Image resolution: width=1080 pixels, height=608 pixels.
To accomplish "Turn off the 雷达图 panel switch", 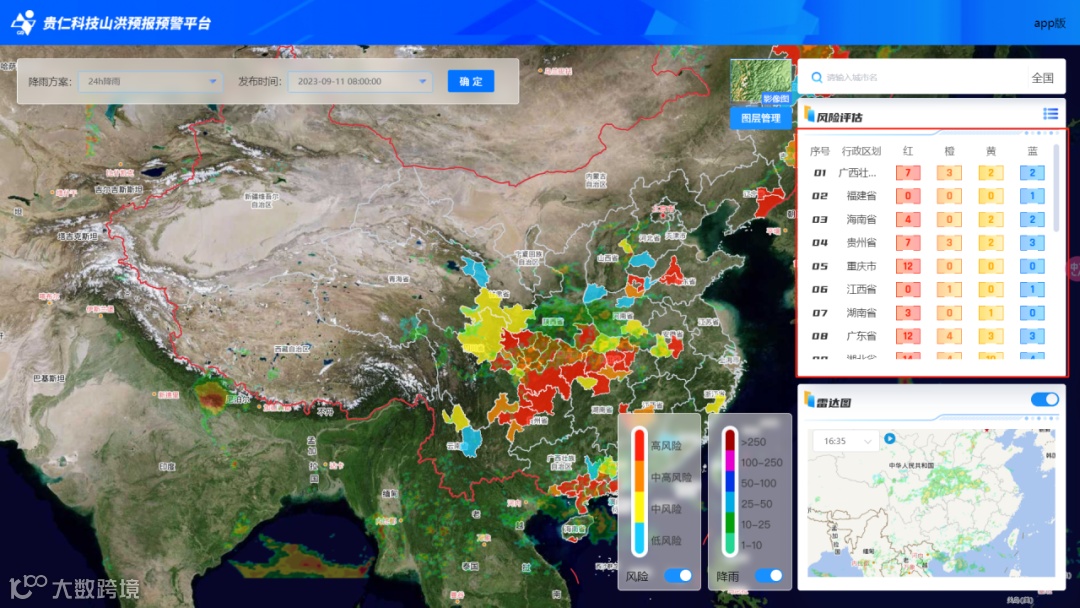I will [1045, 399].
